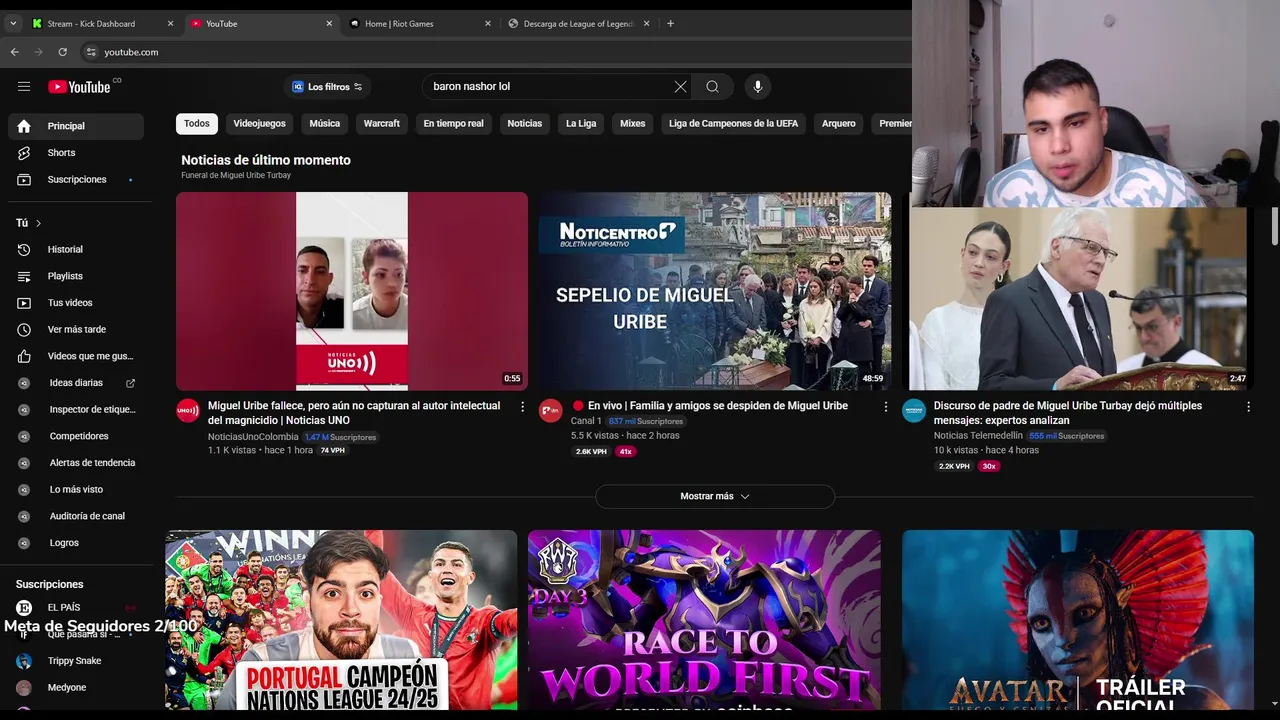Open Logros in sidebar
1280x720 pixels.
tap(76, 543)
